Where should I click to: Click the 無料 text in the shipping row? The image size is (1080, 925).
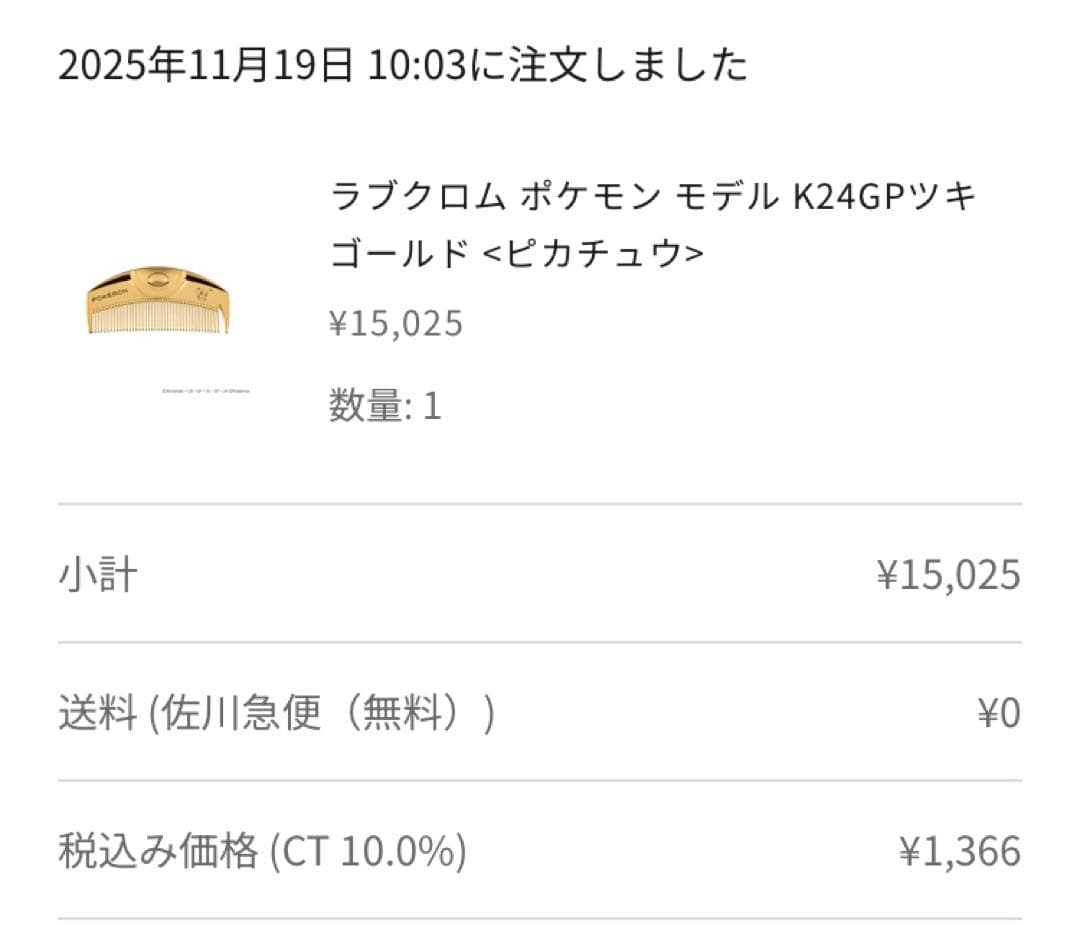click(400, 714)
